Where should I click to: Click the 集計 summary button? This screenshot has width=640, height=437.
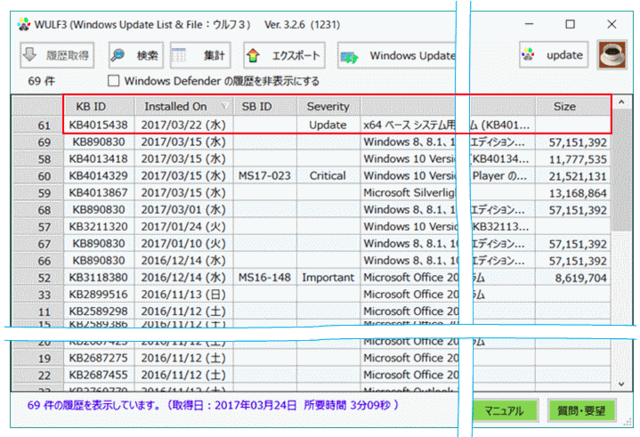point(200,55)
